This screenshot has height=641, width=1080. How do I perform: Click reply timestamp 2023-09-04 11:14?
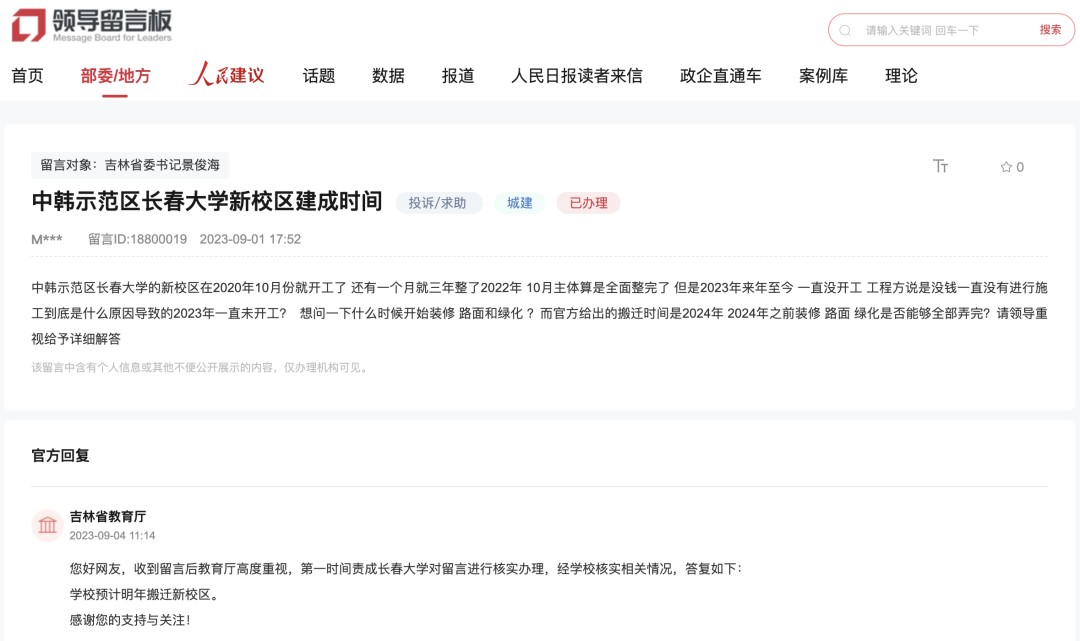click(112, 536)
